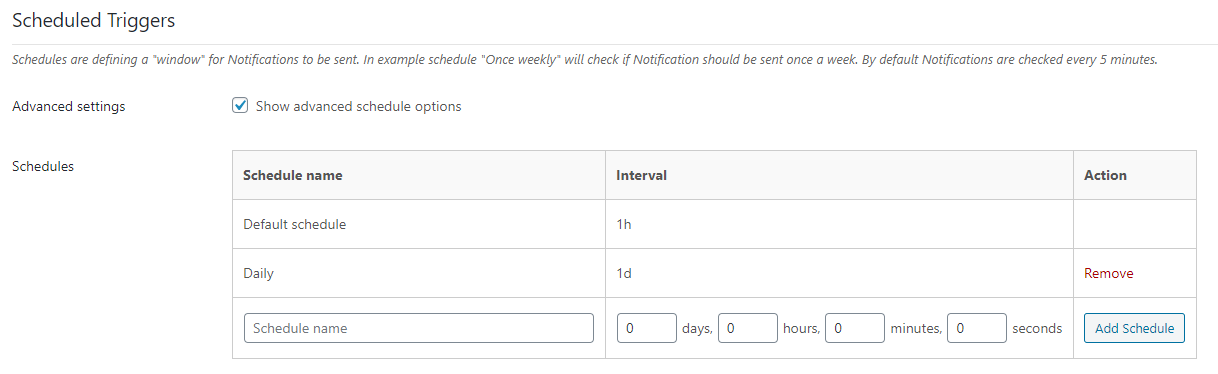1218x374 pixels.
Task: Click the italic schedules description text
Action: 585,59
